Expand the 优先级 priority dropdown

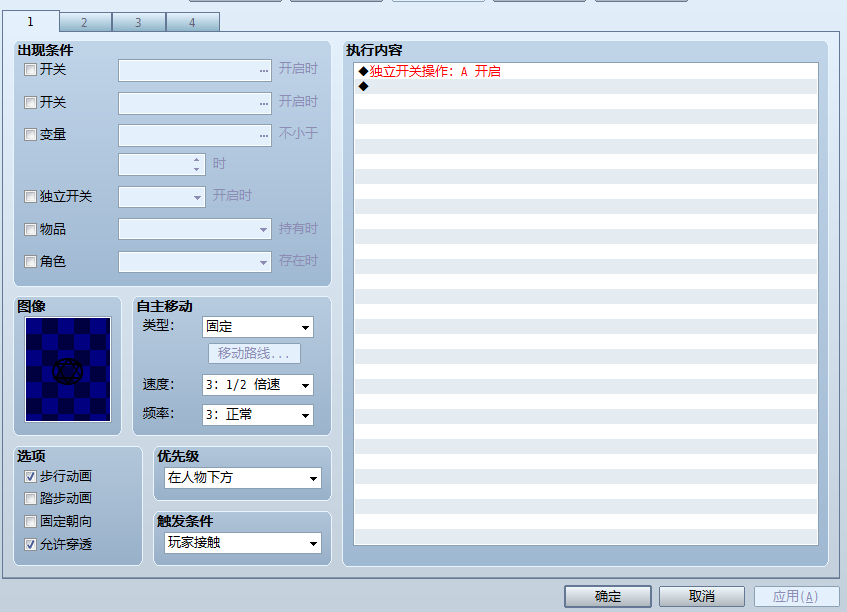tap(243, 478)
